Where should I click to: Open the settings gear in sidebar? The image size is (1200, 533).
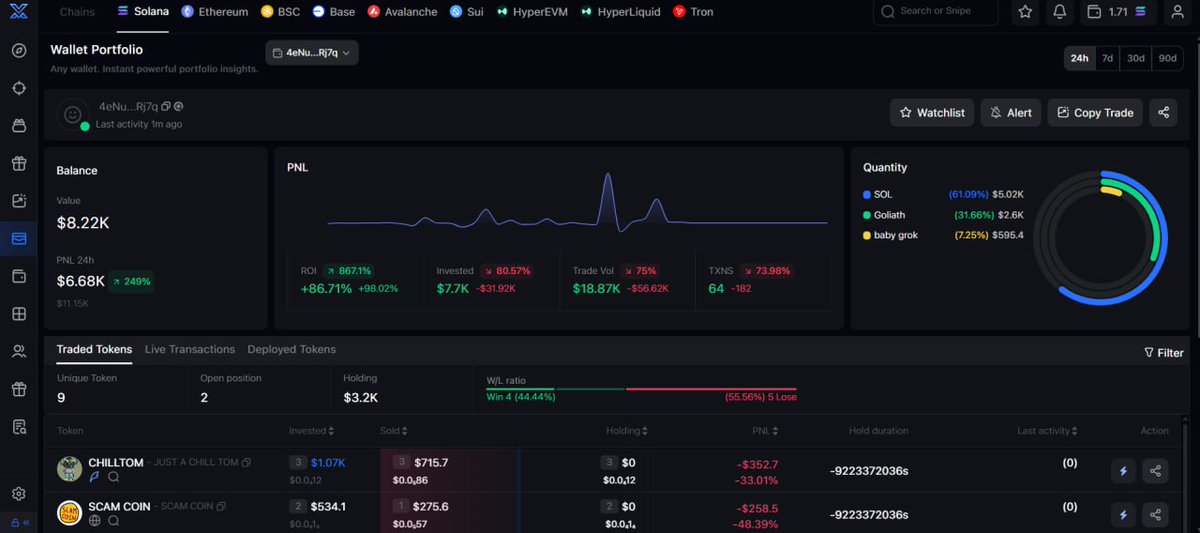click(19, 494)
